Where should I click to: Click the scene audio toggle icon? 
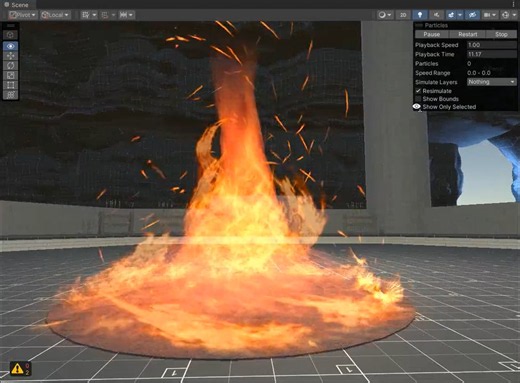tap(436, 15)
